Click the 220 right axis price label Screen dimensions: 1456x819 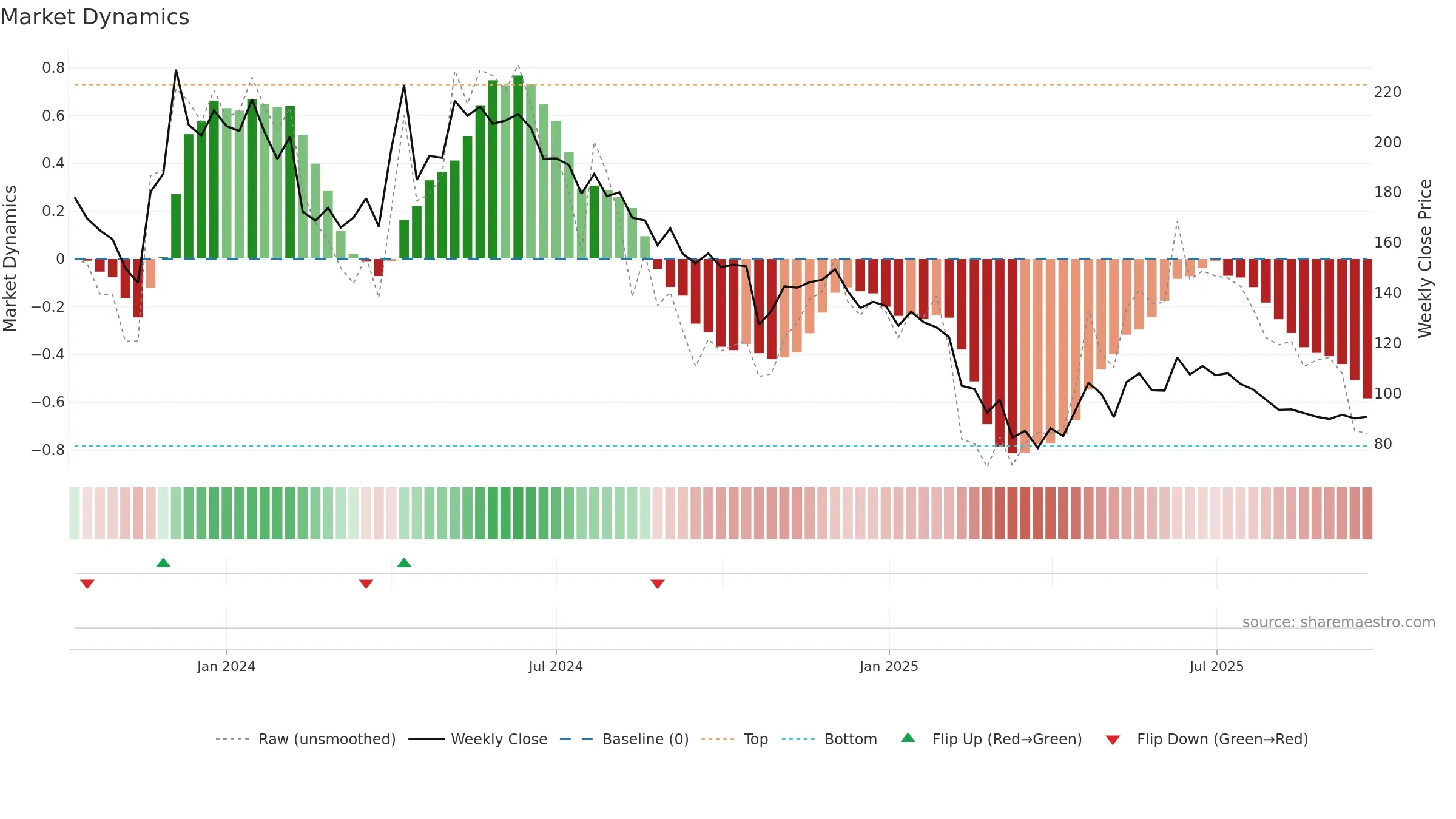click(1388, 92)
